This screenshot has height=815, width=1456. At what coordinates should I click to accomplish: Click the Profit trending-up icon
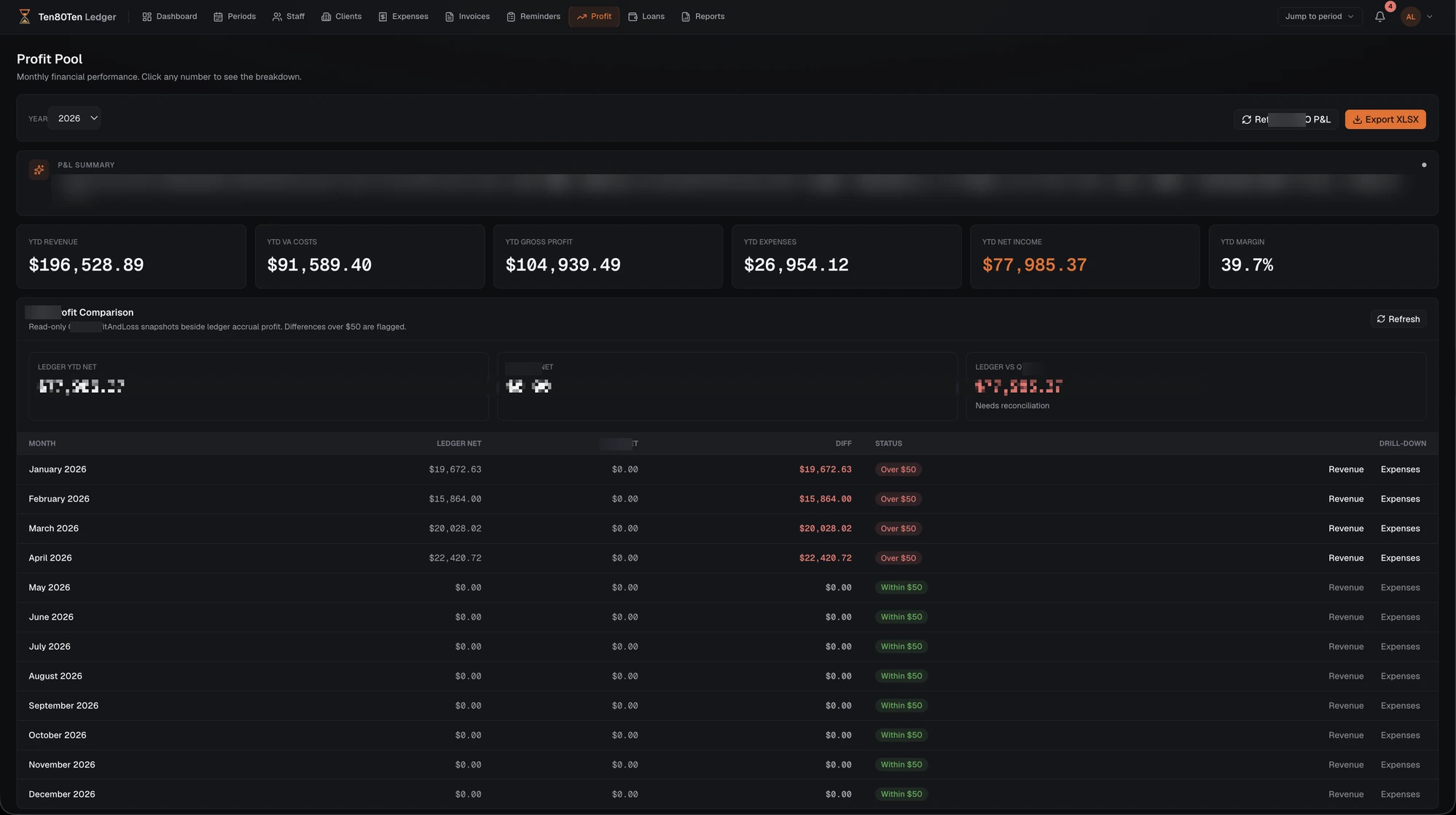point(582,17)
